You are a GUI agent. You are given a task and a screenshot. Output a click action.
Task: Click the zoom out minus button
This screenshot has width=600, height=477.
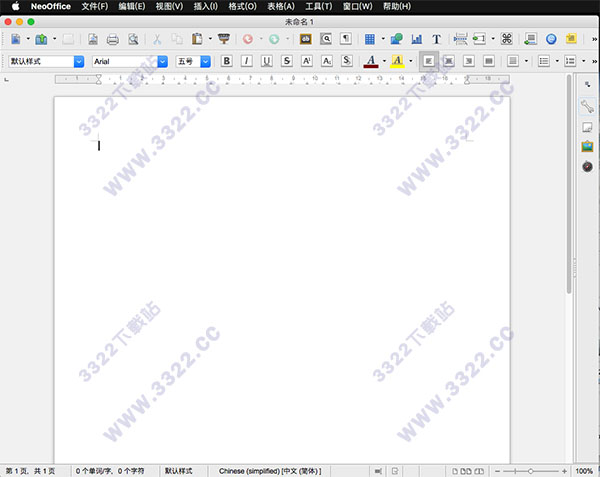click(x=497, y=471)
